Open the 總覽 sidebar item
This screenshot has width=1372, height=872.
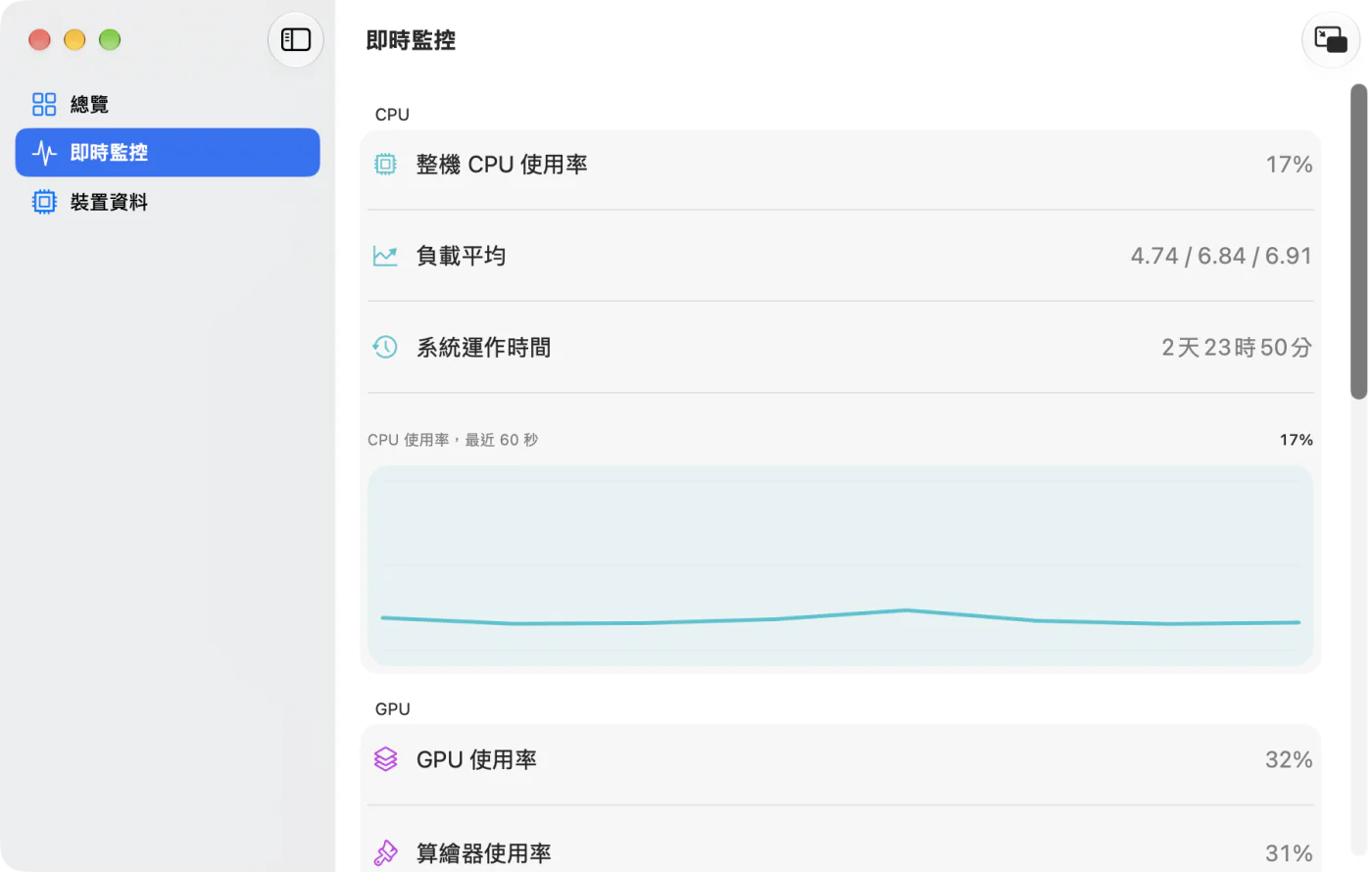(x=168, y=104)
